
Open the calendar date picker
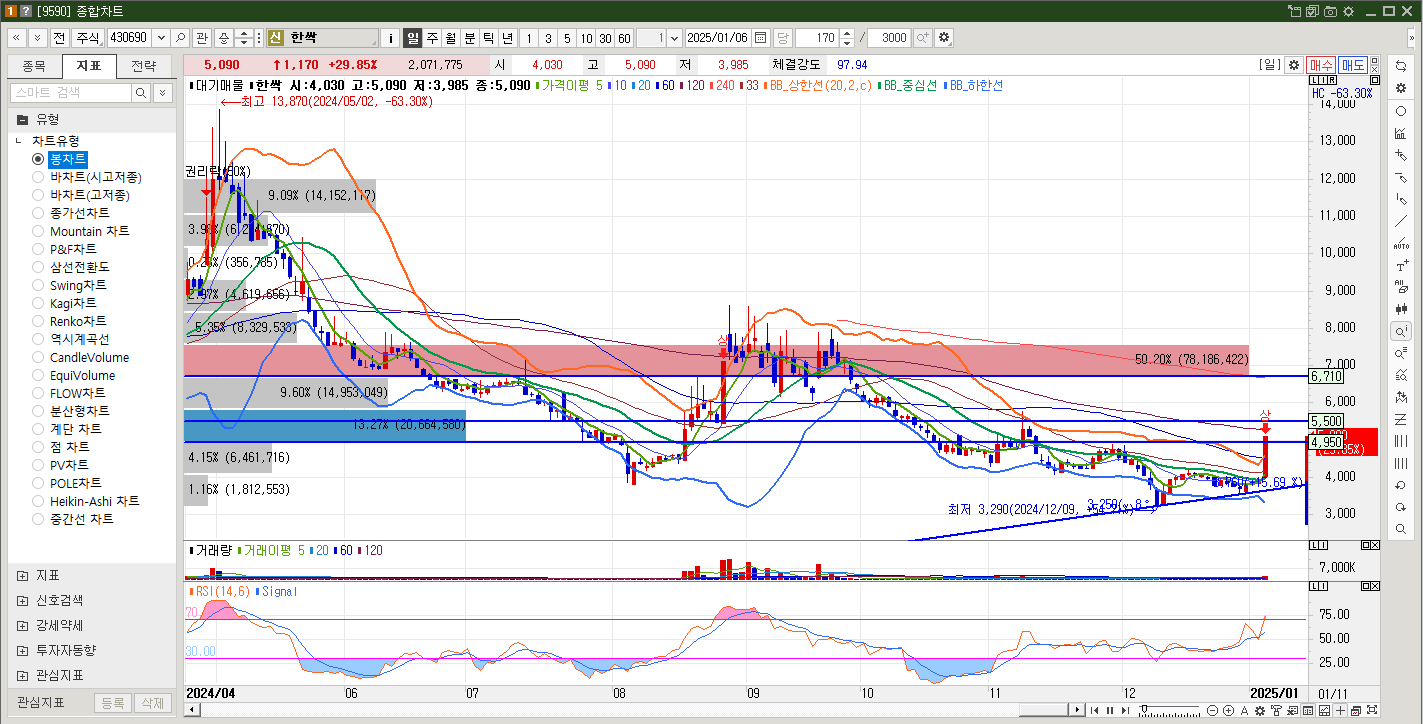click(761, 38)
